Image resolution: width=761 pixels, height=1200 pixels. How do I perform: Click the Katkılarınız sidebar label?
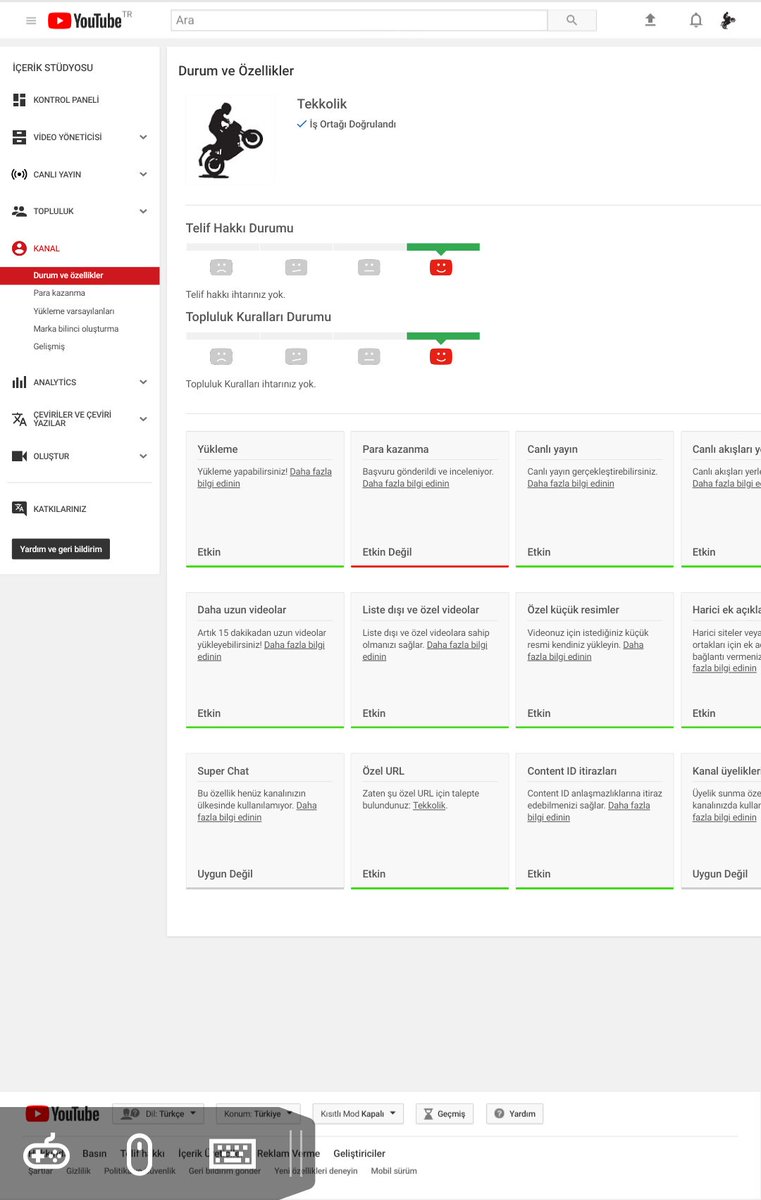point(60,509)
